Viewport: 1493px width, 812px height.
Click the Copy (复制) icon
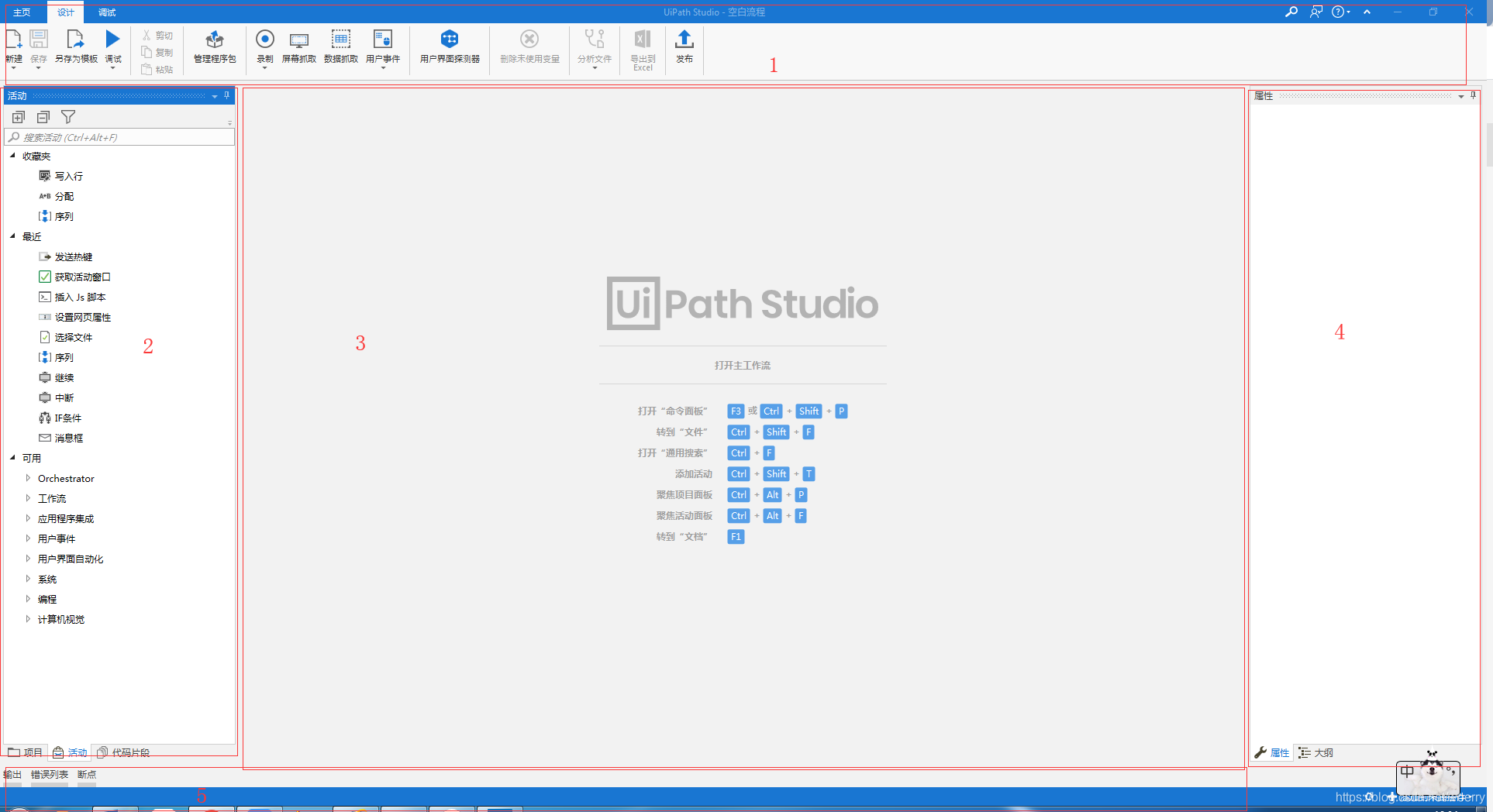pyautogui.click(x=147, y=52)
